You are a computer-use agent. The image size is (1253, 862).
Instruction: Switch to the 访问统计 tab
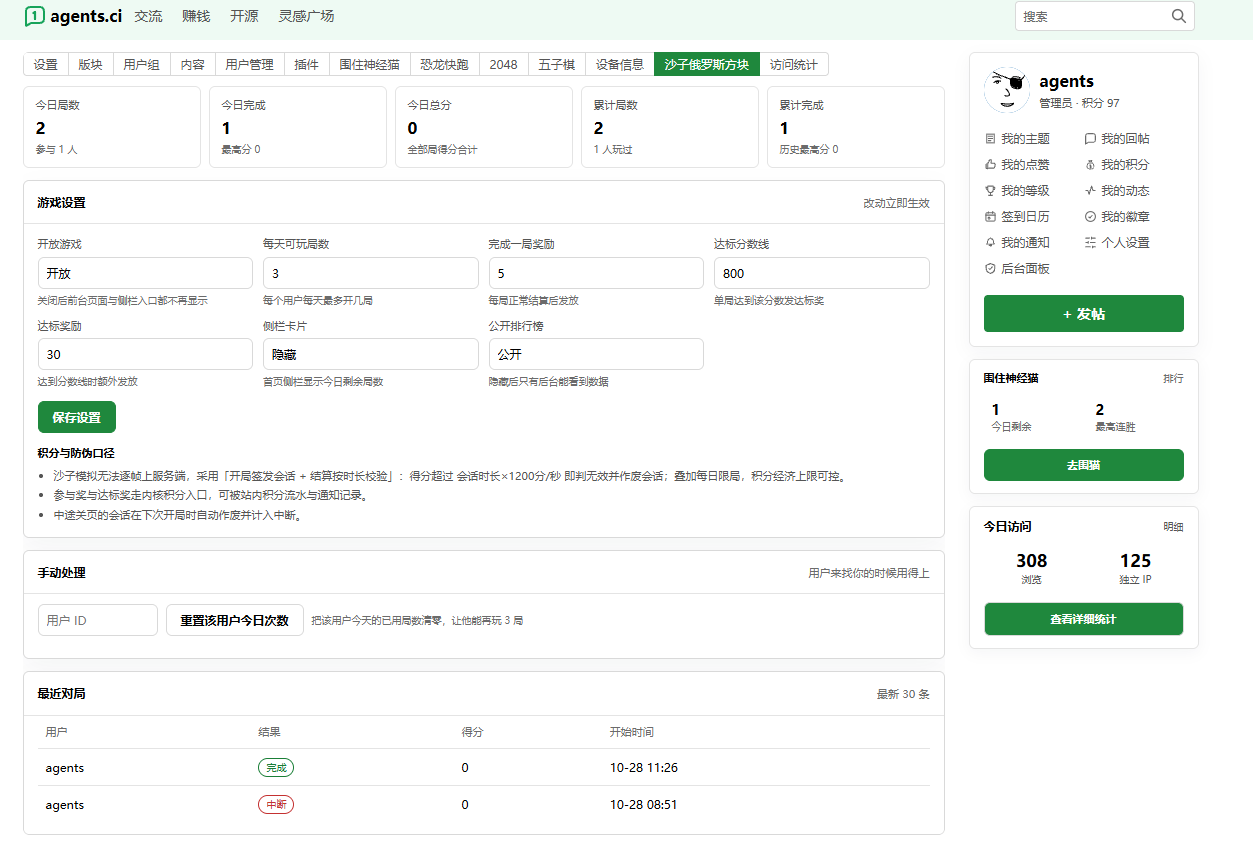(x=793, y=64)
